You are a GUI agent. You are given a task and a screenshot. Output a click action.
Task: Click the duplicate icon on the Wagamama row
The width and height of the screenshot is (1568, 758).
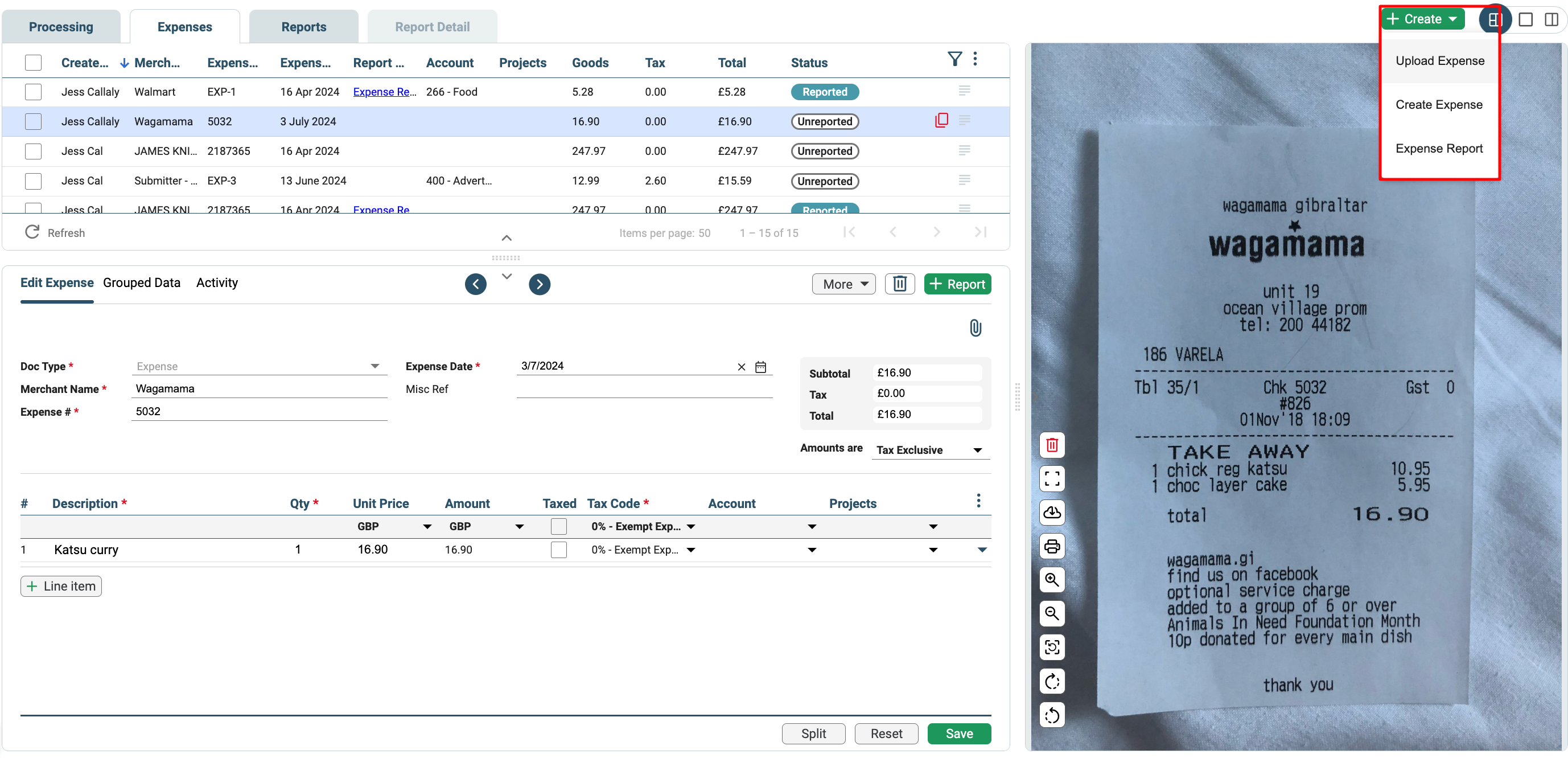pos(941,121)
